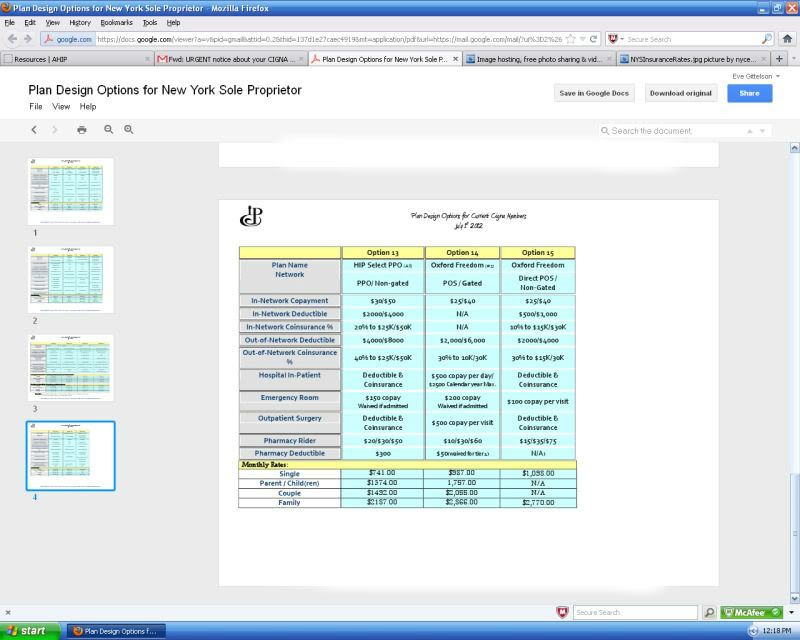Close the Plan Design Options tab
800x640 pixels.
[456, 59]
